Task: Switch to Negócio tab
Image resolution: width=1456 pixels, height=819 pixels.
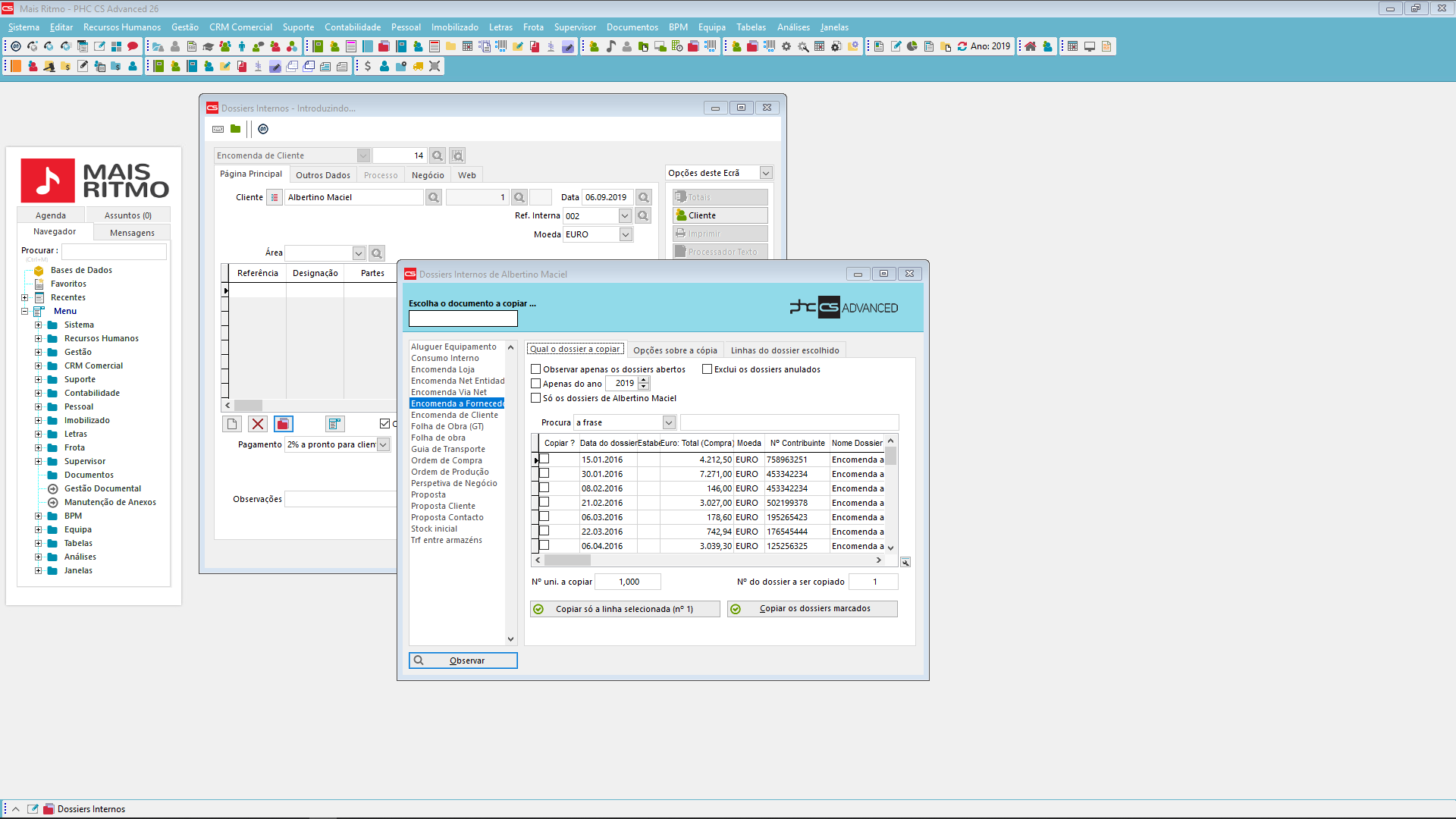Action: point(428,175)
